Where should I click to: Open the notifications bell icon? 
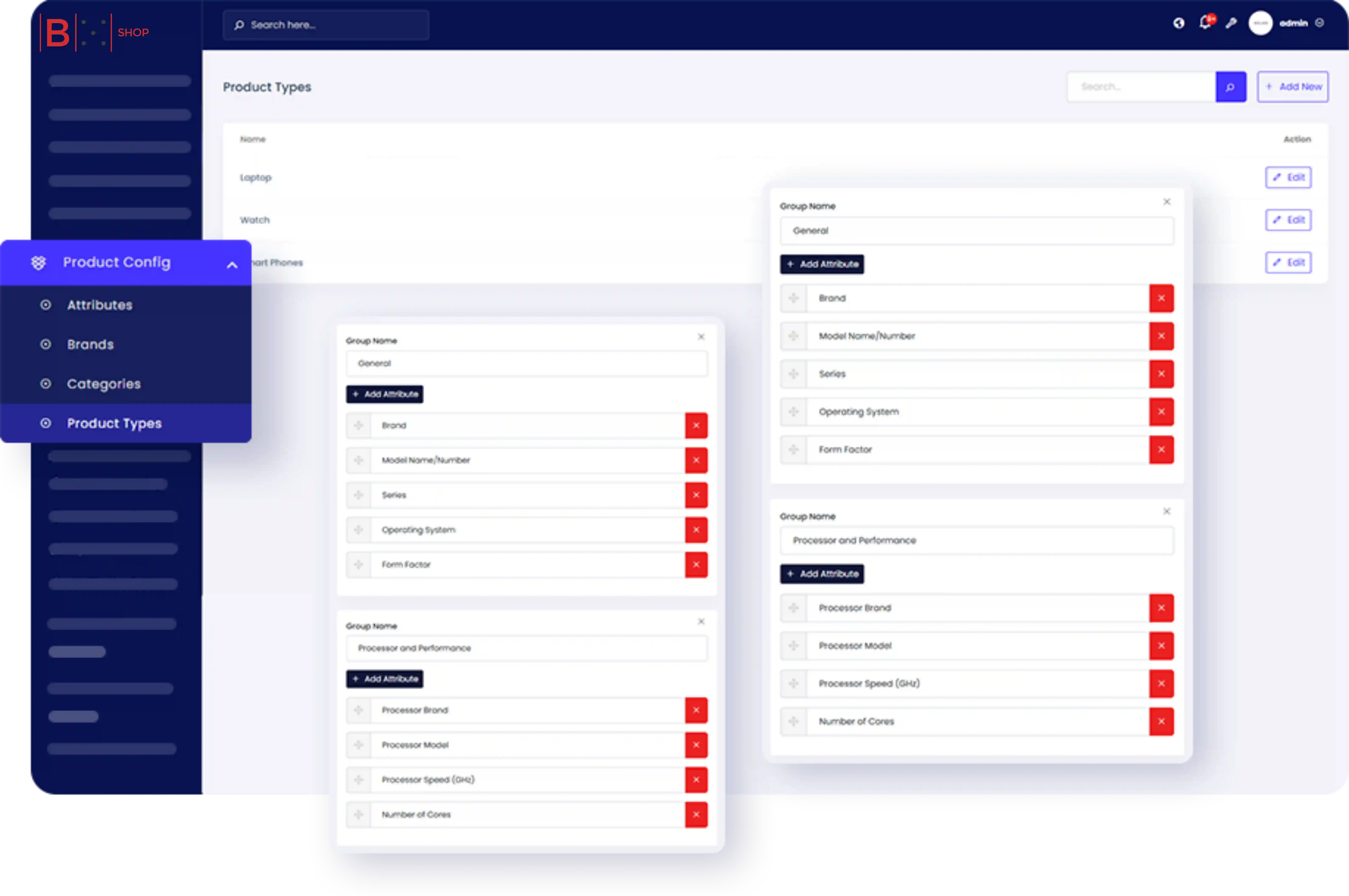click(x=1205, y=23)
